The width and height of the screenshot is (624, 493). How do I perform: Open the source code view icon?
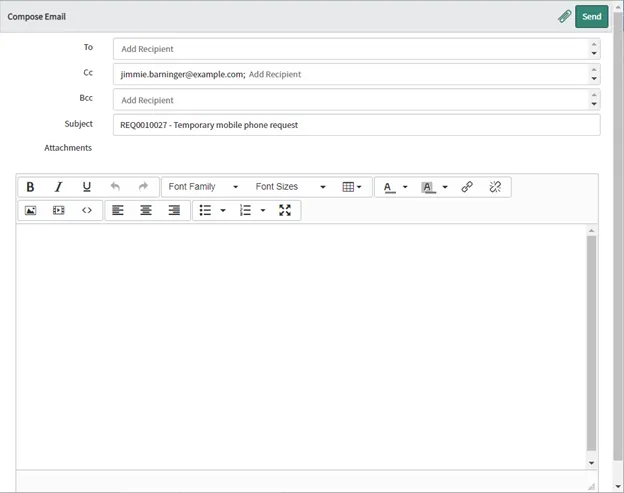click(x=87, y=210)
